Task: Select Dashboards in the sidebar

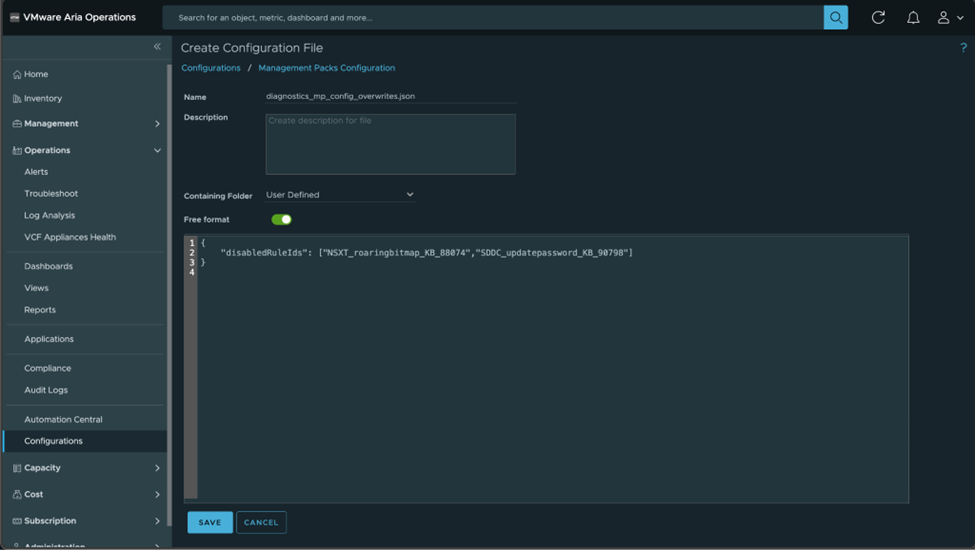Action: 48,266
